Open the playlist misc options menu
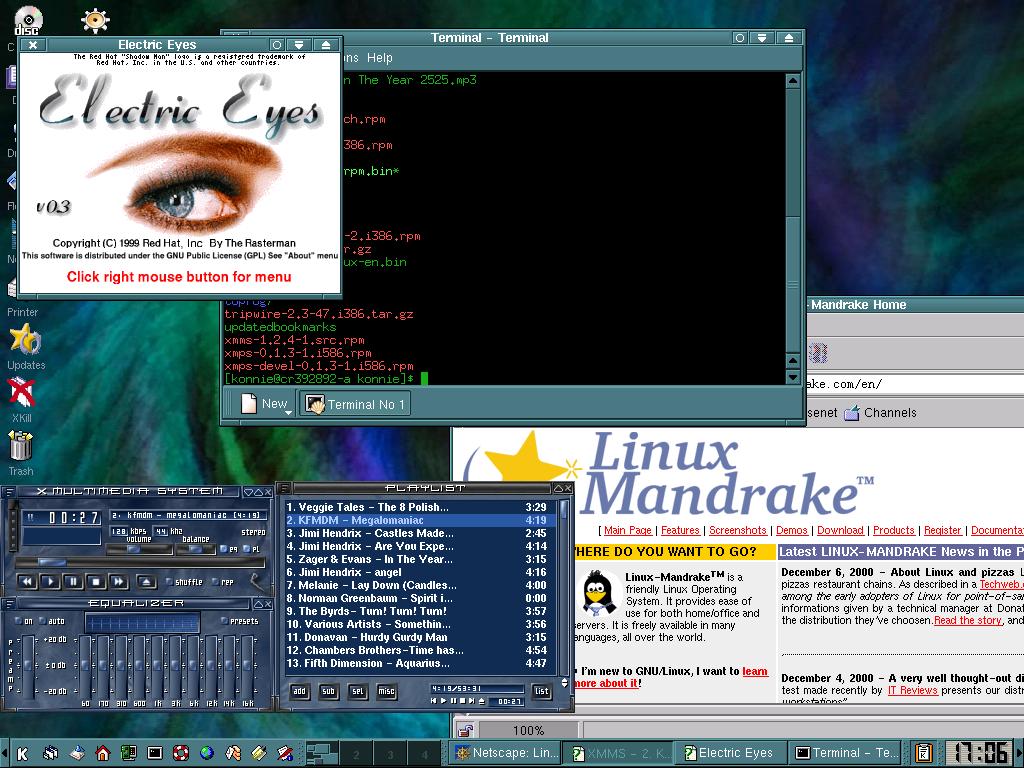 pyautogui.click(x=386, y=691)
